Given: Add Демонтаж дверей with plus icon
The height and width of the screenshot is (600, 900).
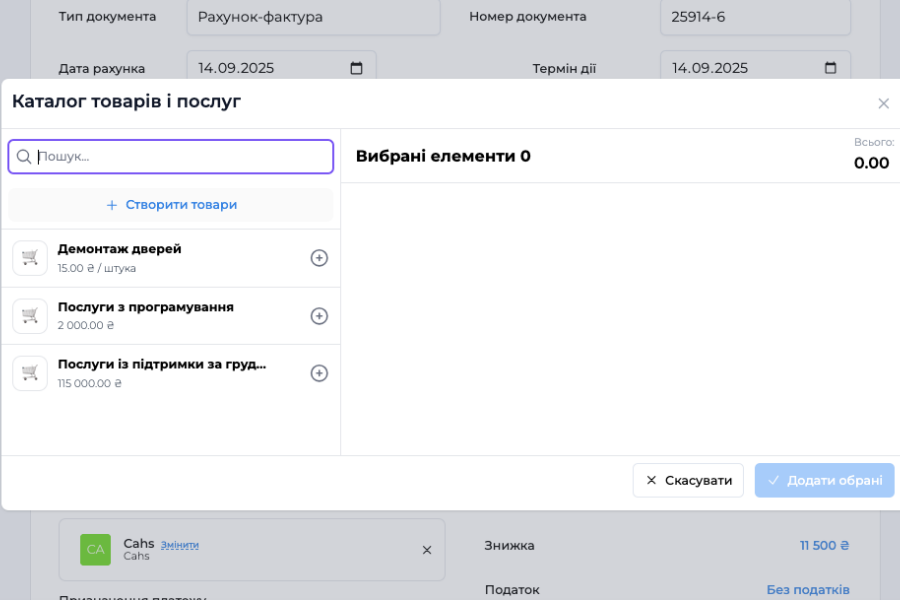Looking at the screenshot, I should pyautogui.click(x=319, y=258).
